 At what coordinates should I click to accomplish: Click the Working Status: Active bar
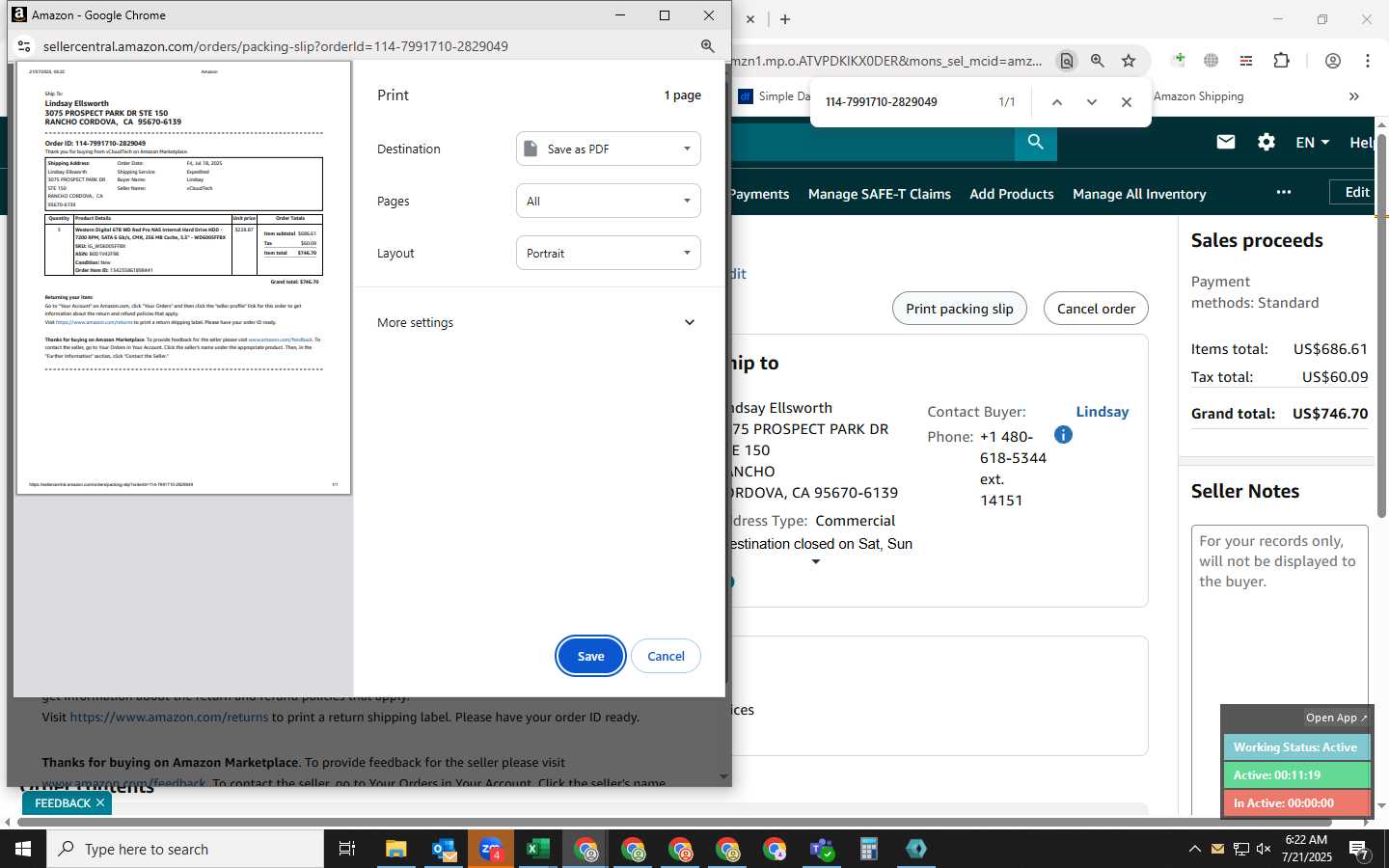pos(1296,747)
